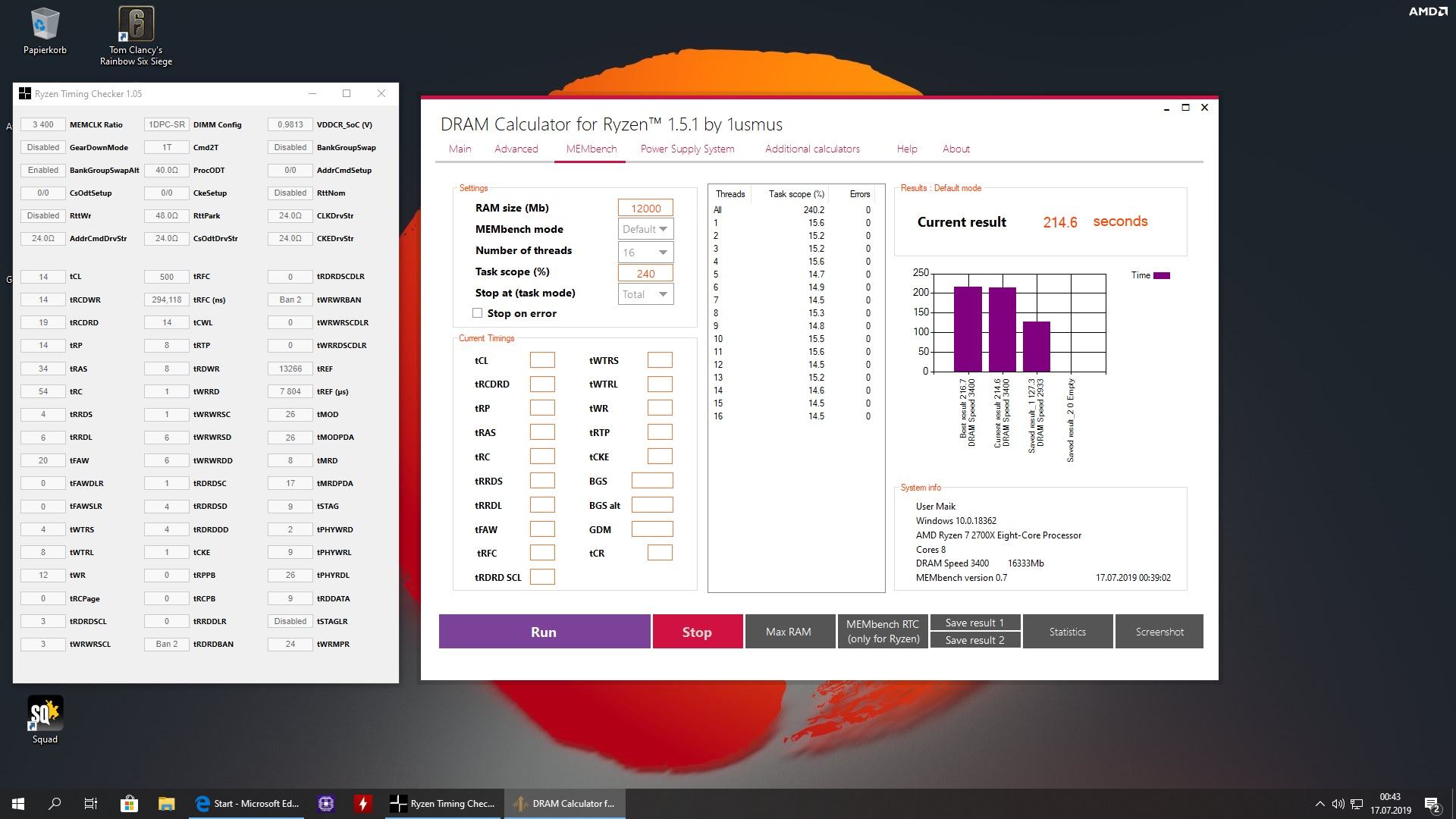The height and width of the screenshot is (819, 1456).
Task: Open the MEMbench mode dropdown
Action: point(645,229)
